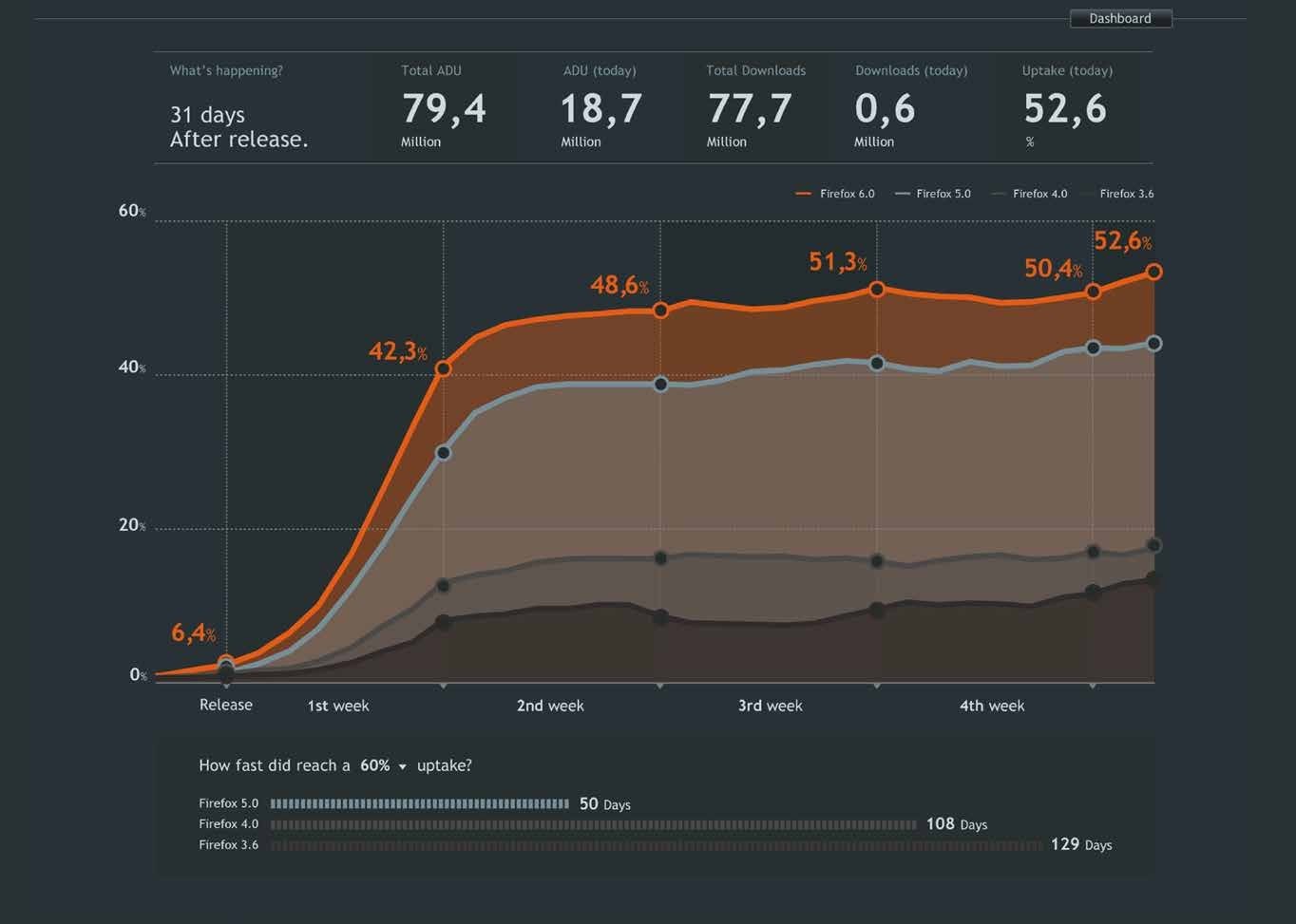Viewport: 1296px width, 924px height.
Task: Click the 'Release' axis label
Action: coord(226,705)
